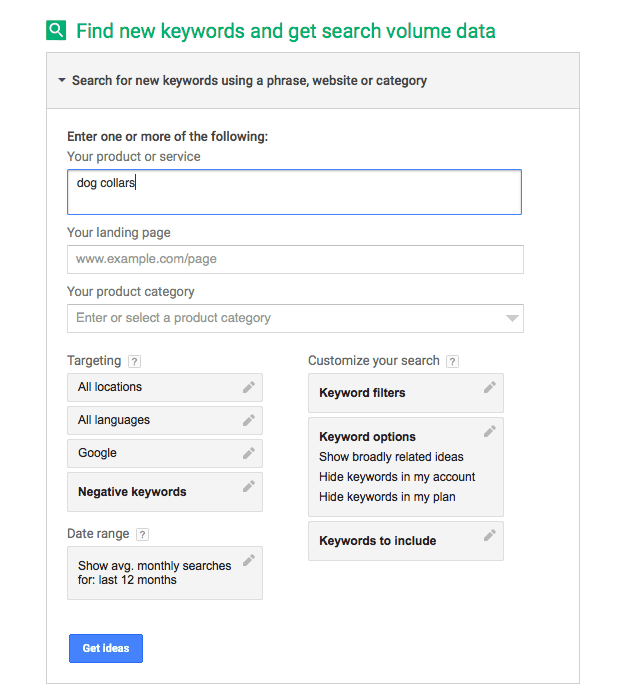The image size is (630, 696).
Task: Click Hide keywords in my plan
Action: pyautogui.click(x=387, y=497)
